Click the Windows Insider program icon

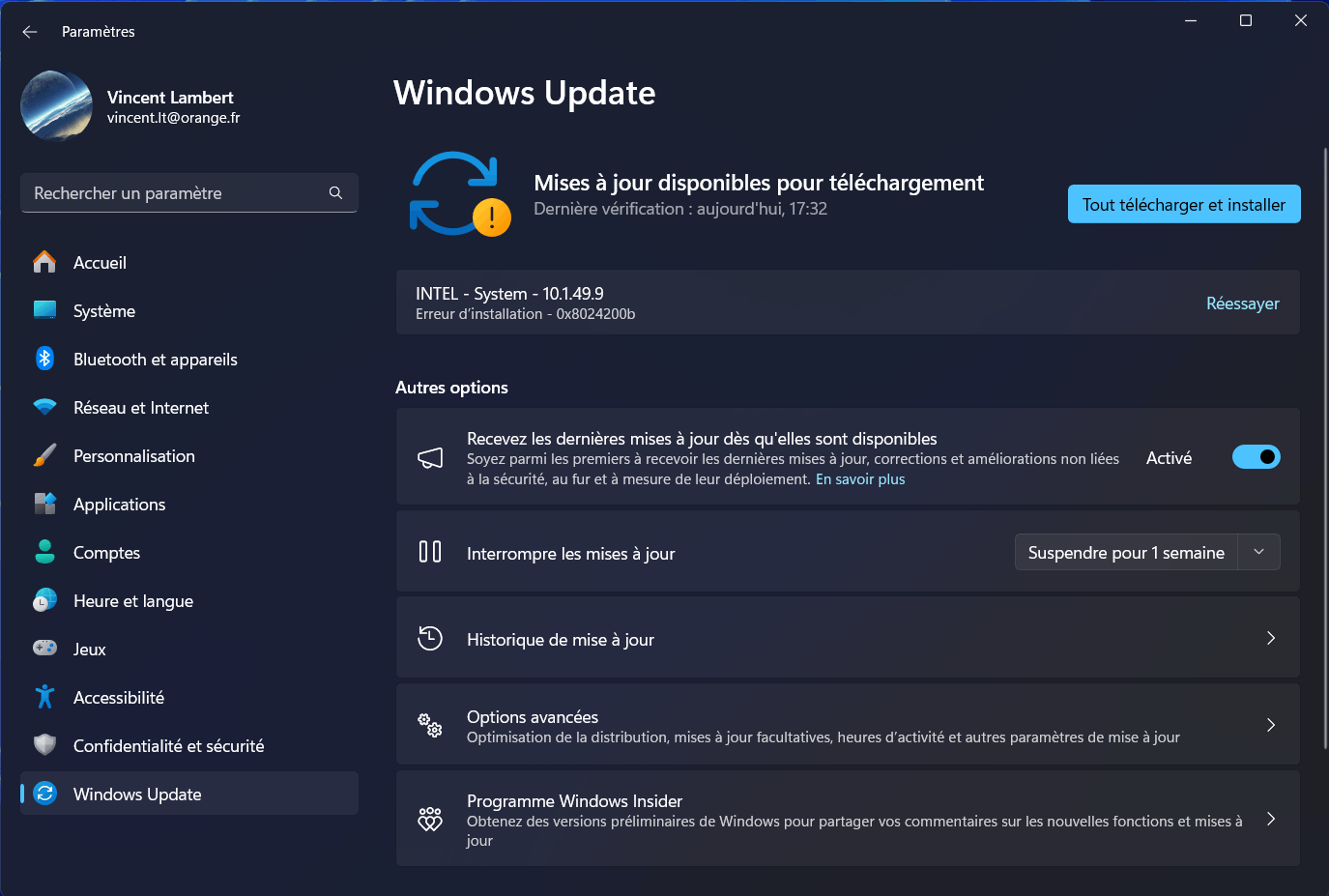430,819
